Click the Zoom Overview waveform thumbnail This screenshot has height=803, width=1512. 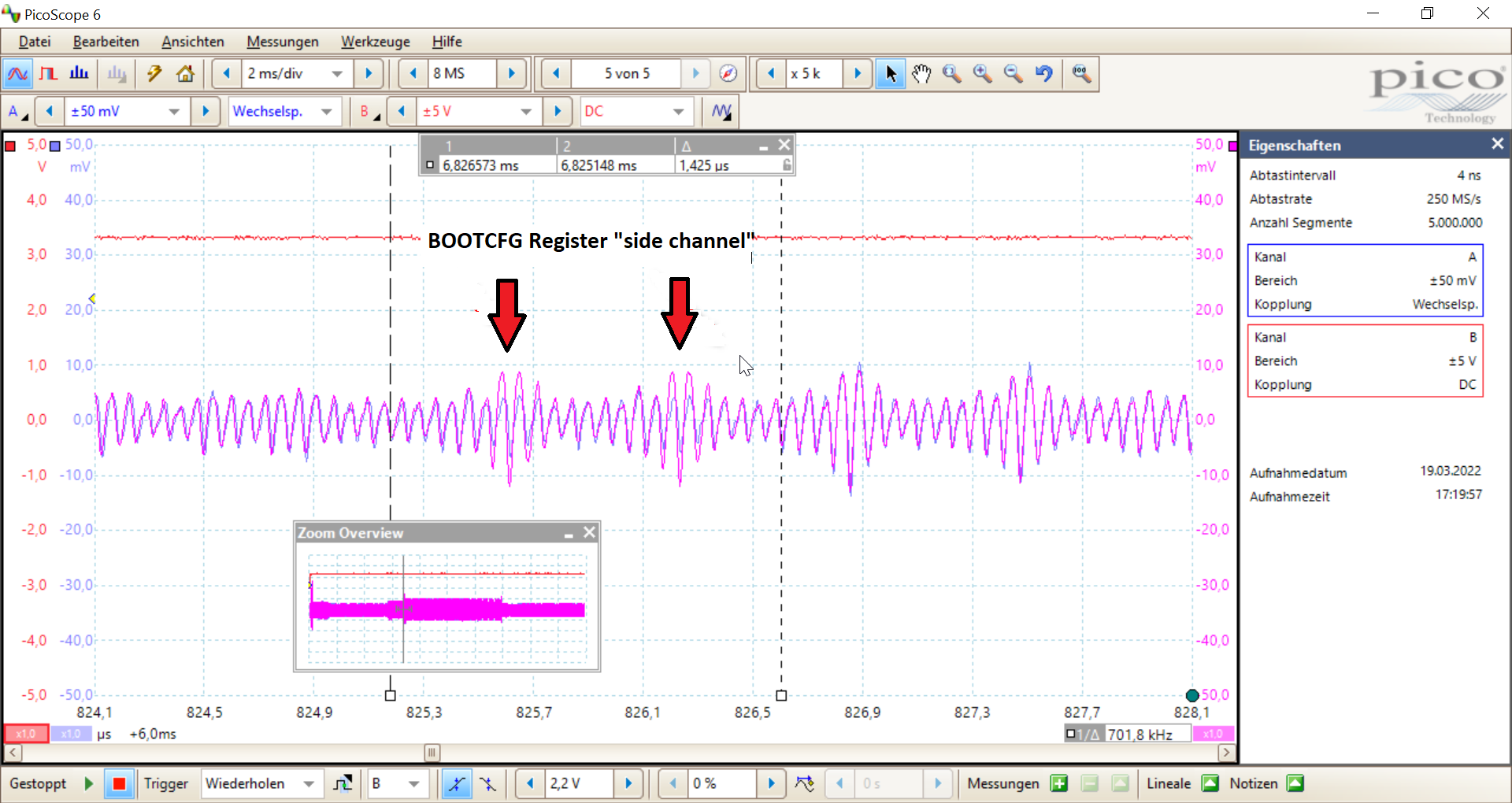(x=447, y=607)
